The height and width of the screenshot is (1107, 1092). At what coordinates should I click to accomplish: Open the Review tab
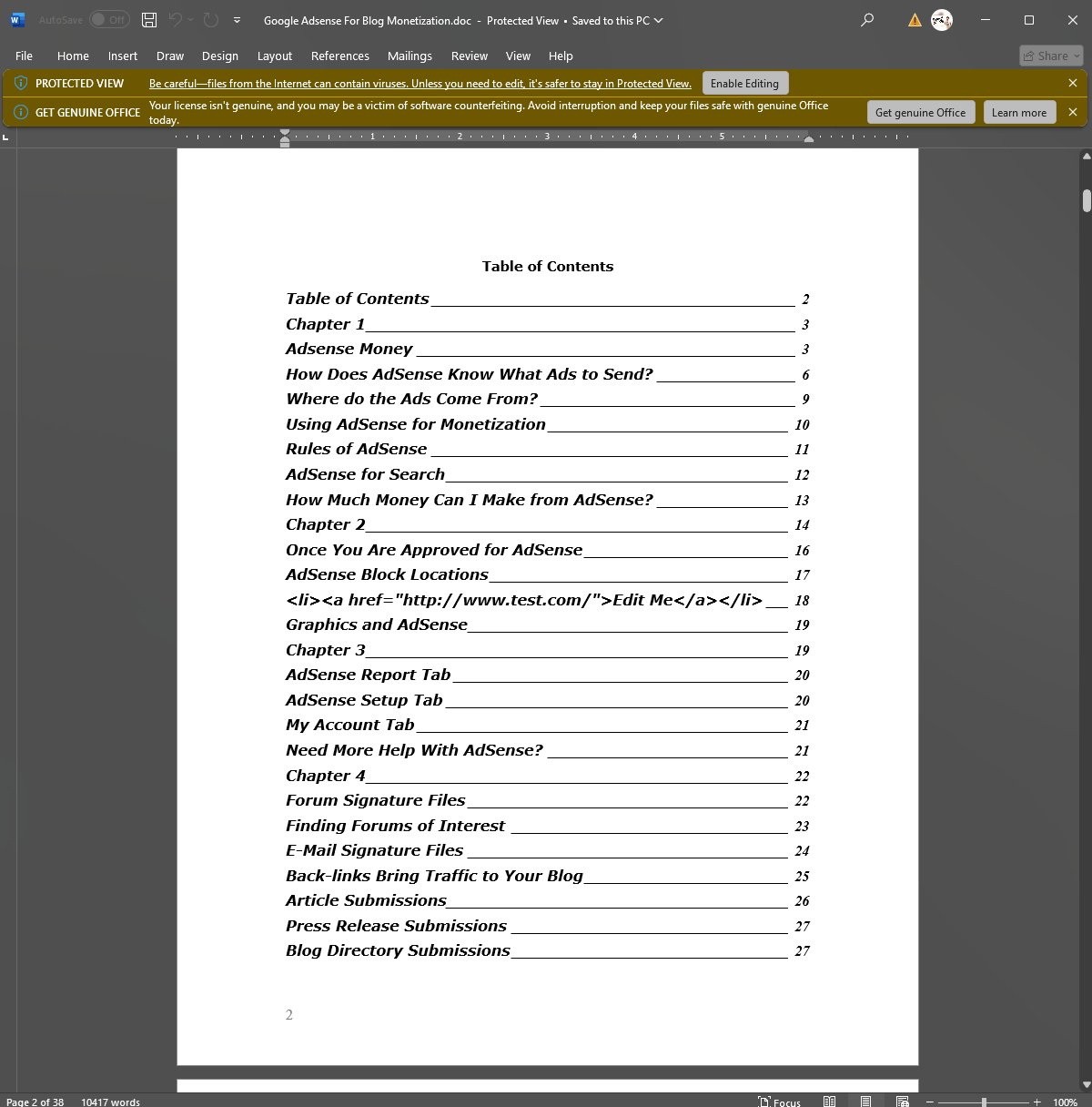tap(470, 56)
